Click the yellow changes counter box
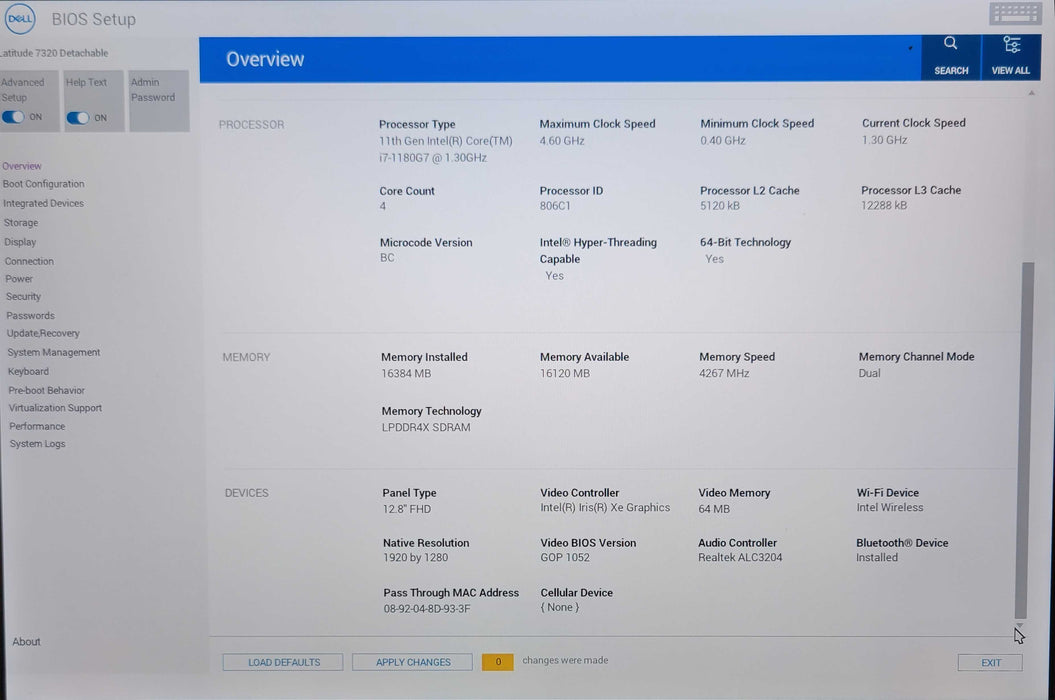The height and width of the screenshot is (700, 1055). pyautogui.click(x=498, y=662)
